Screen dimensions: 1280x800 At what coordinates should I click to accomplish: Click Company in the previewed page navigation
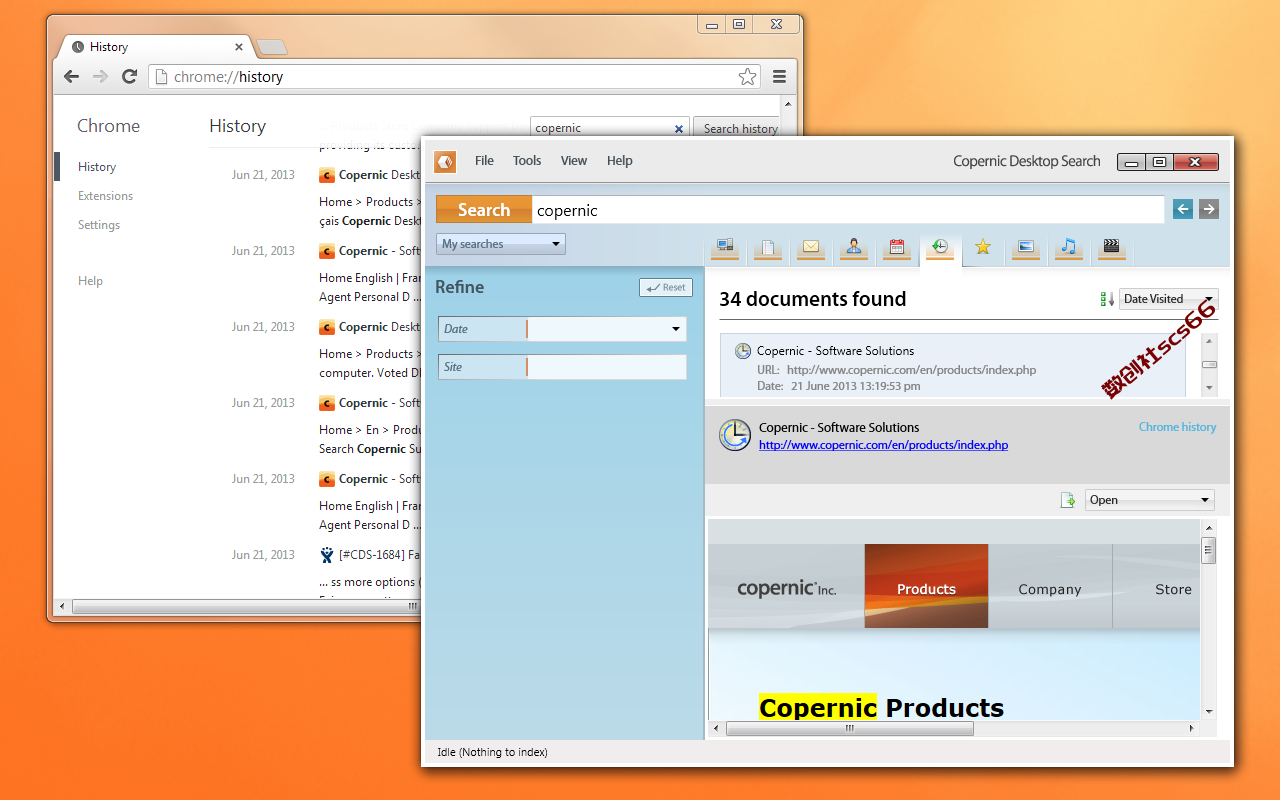1050,589
